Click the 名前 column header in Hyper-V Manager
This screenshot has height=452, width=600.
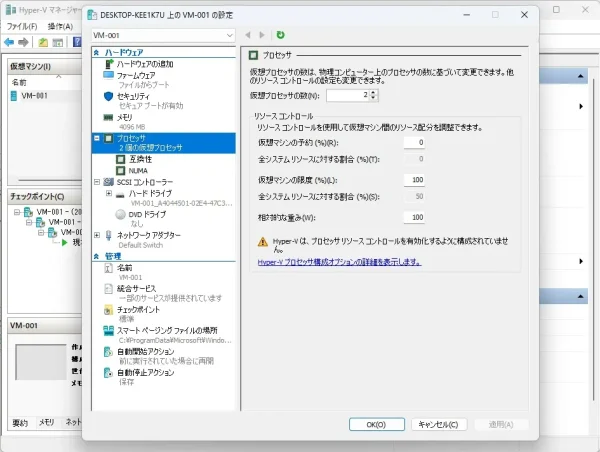19,82
